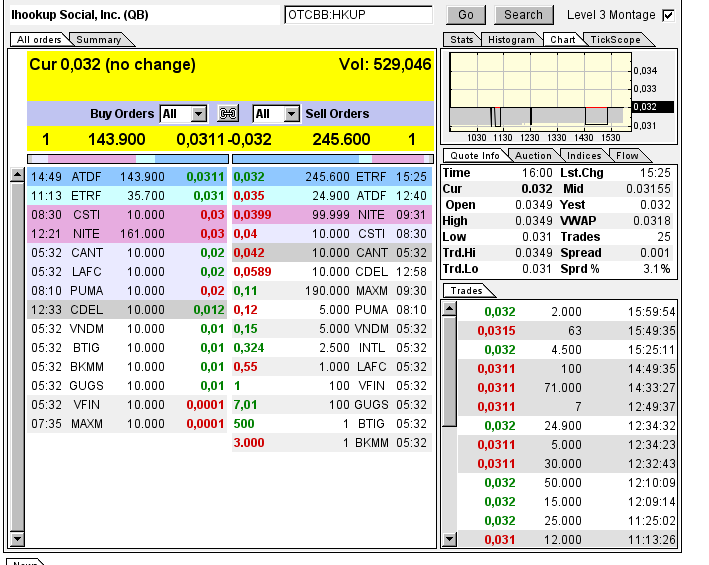
Task: Click the order book scroll-up arrow
Action: coord(17,176)
